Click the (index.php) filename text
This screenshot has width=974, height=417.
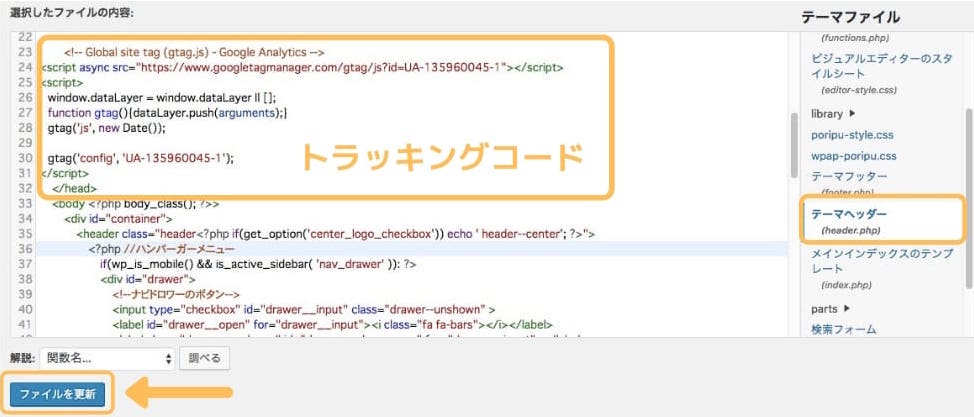click(846, 285)
